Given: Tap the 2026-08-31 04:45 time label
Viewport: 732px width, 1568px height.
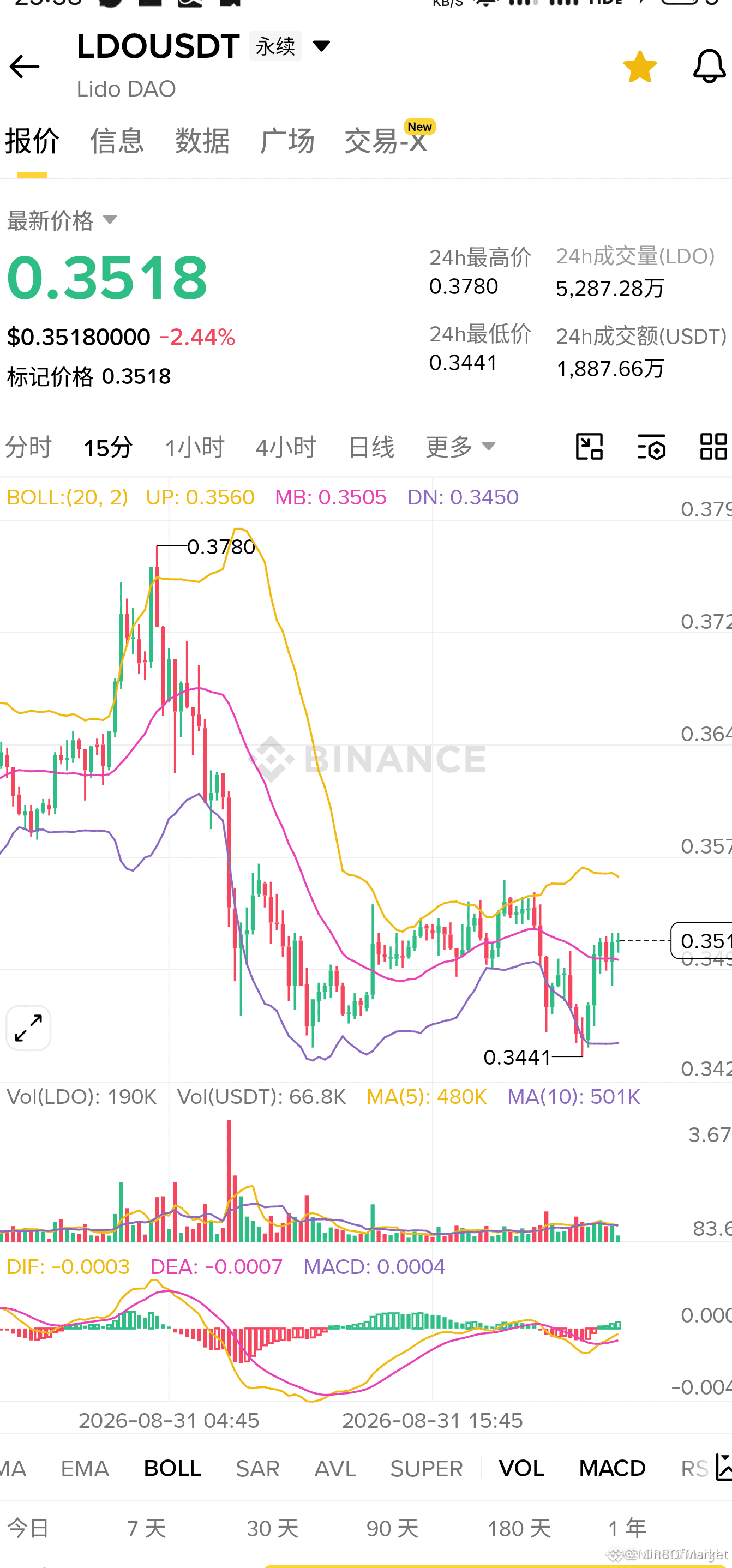Looking at the screenshot, I should pos(169,1421).
